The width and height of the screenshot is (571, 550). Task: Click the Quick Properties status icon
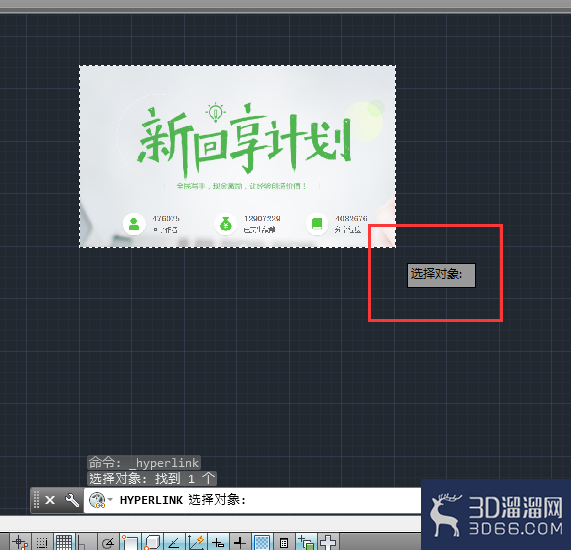(x=284, y=542)
